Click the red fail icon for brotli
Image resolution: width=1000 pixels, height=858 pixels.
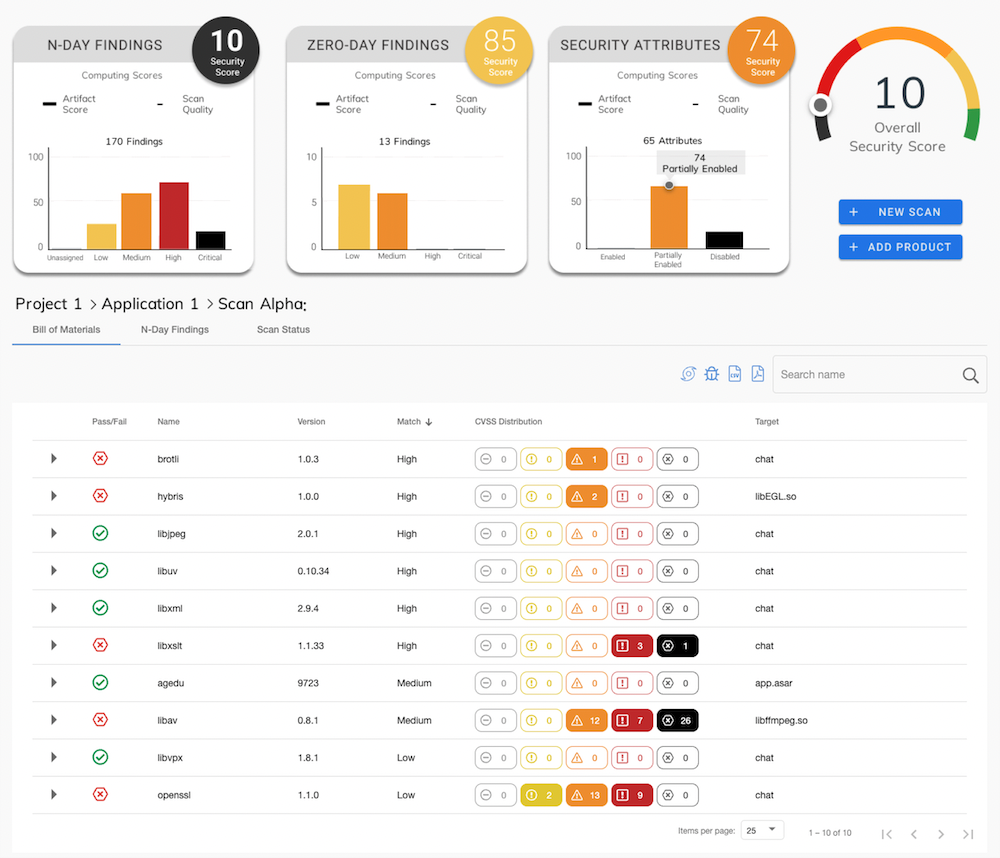pyautogui.click(x=100, y=459)
